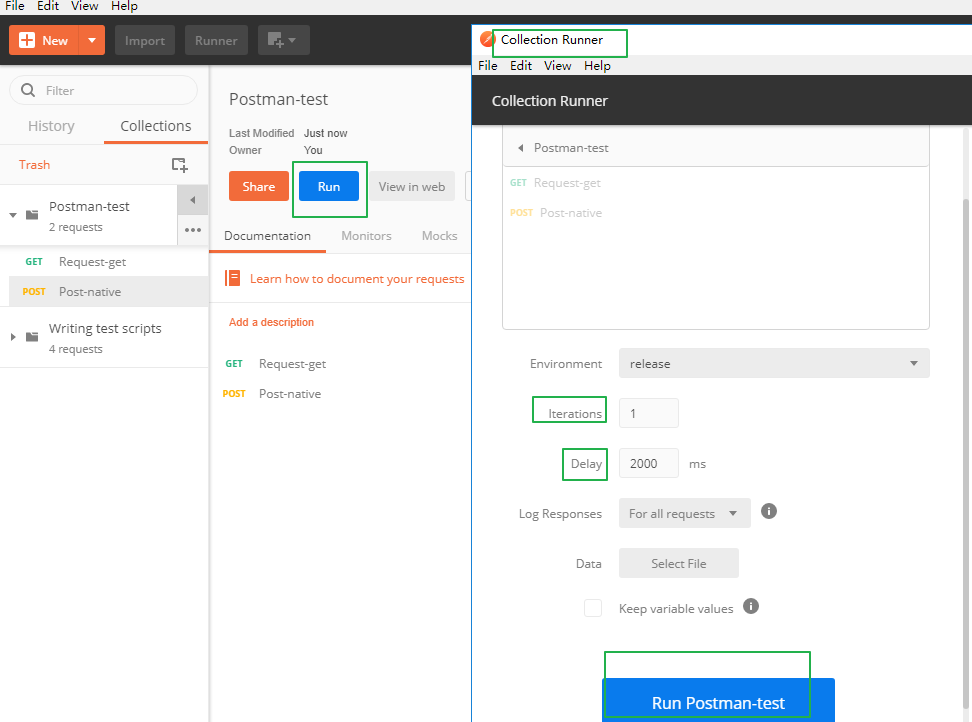The image size is (972, 722).
Task: Click the Delay input field showing 2000
Action: tap(648, 464)
